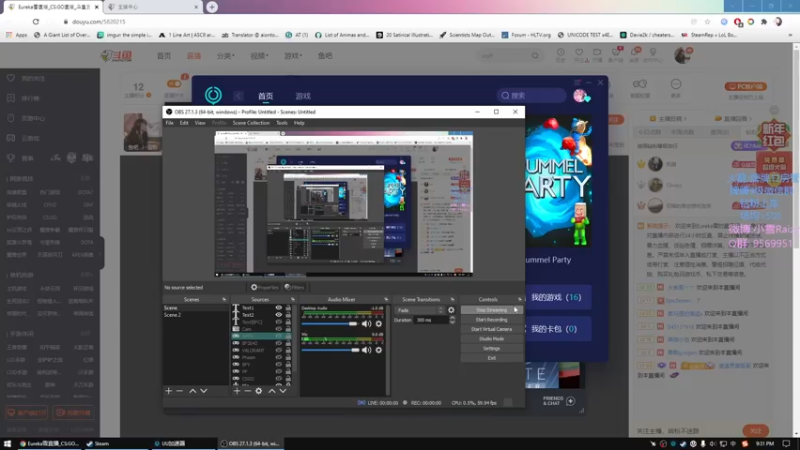The width and height of the screenshot is (800, 450).
Task: Click the UU accelerator avatar icon
Action: coord(581,95)
